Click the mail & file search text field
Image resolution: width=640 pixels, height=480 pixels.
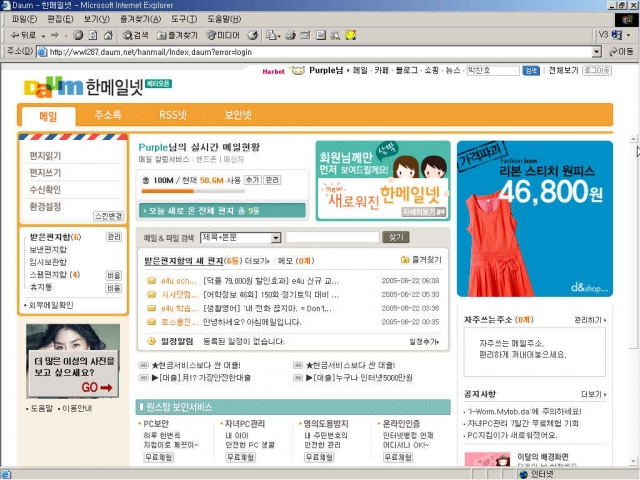(x=332, y=237)
